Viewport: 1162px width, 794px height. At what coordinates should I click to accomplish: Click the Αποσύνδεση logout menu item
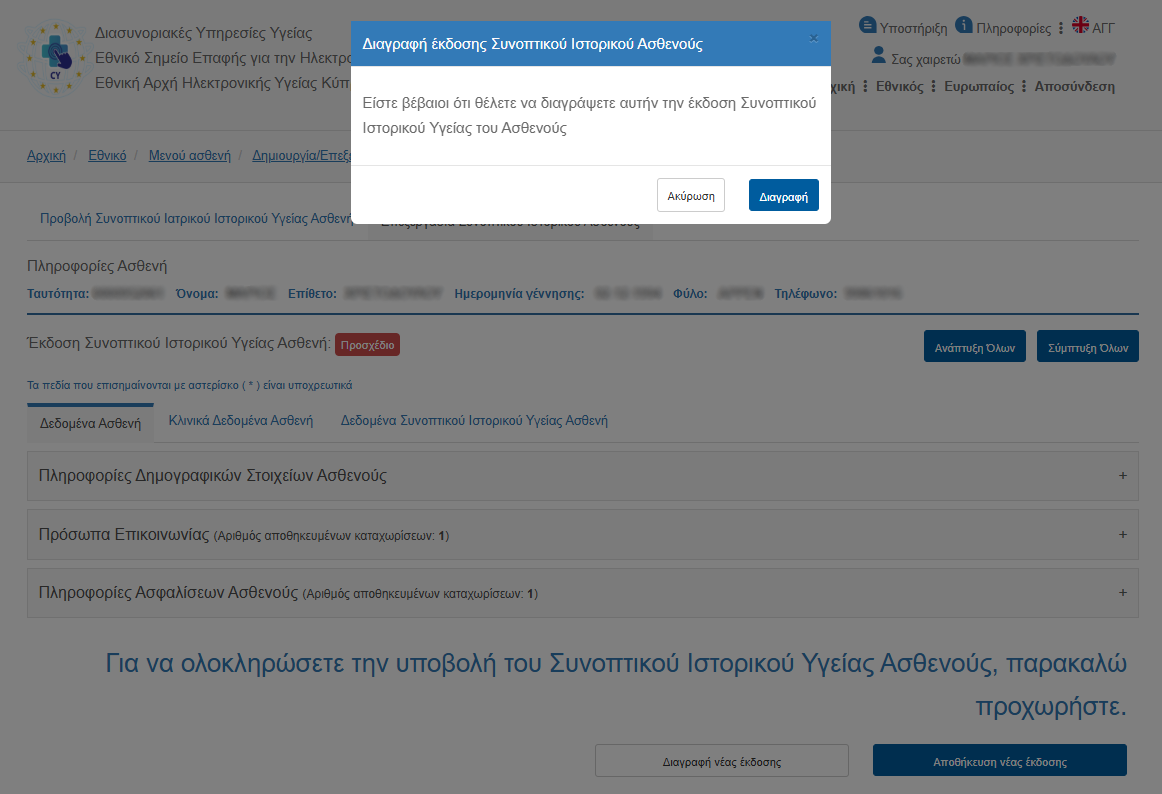[1074, 87]
